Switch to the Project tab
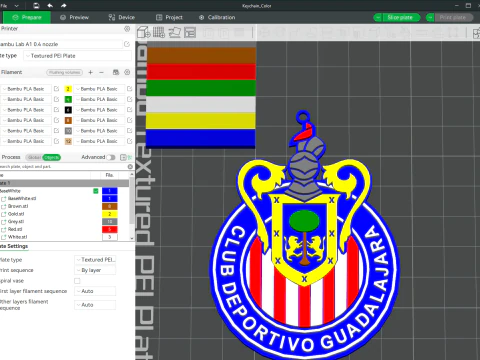The width and height of the screenshot is (480, 360). click(169, 17)
